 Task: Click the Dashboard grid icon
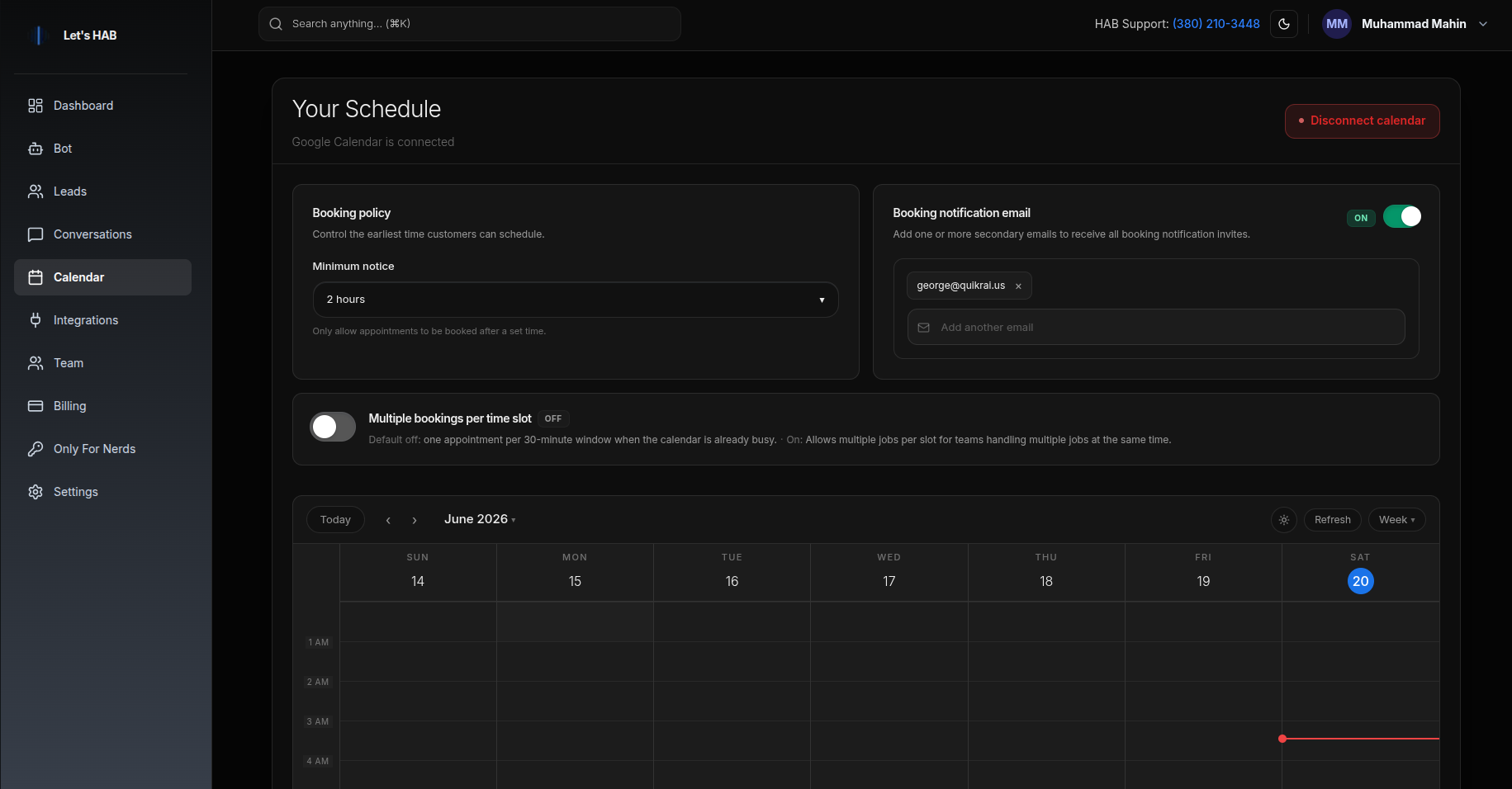tap(36, 106)
